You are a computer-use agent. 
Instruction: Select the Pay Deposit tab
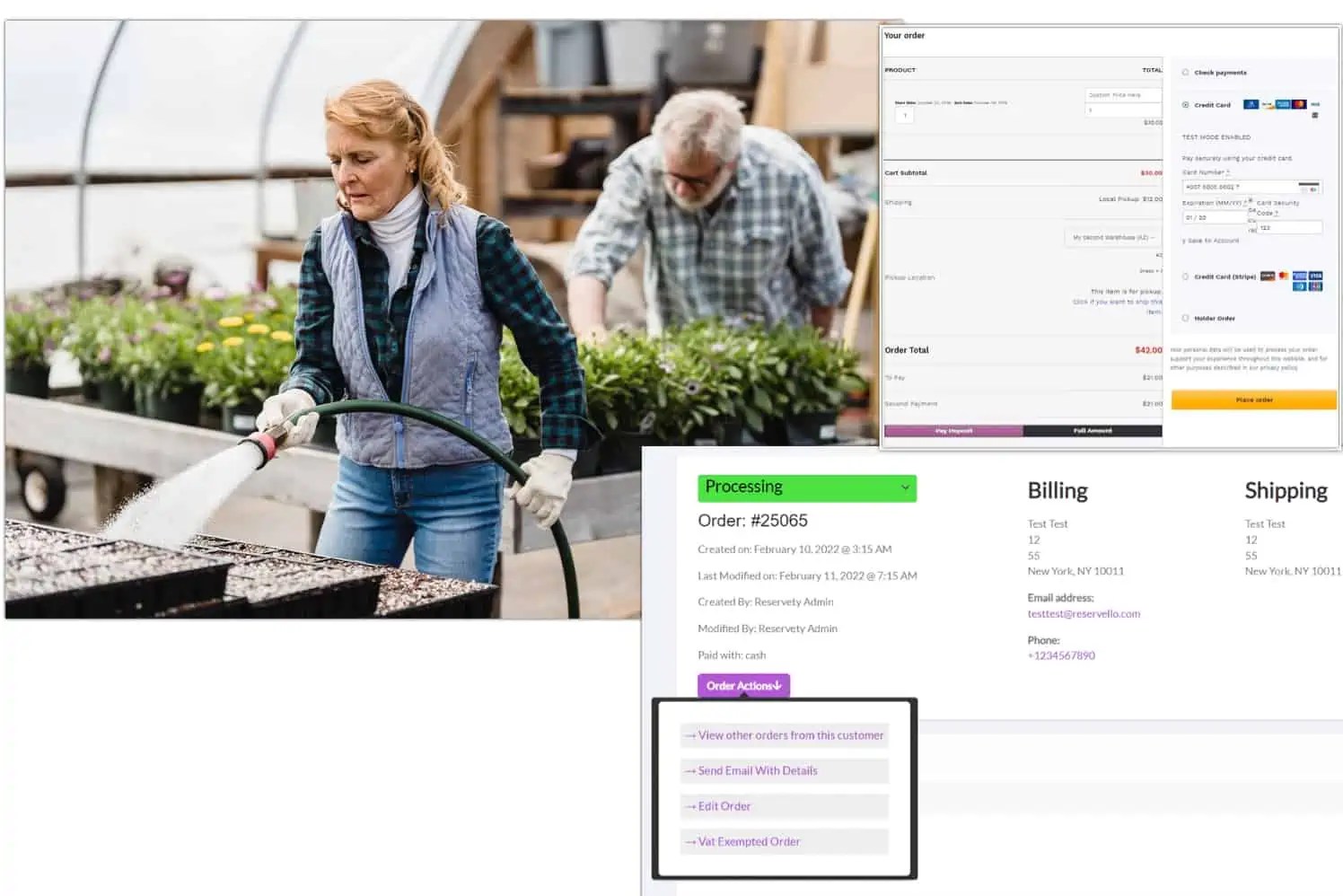pos(954,431)
